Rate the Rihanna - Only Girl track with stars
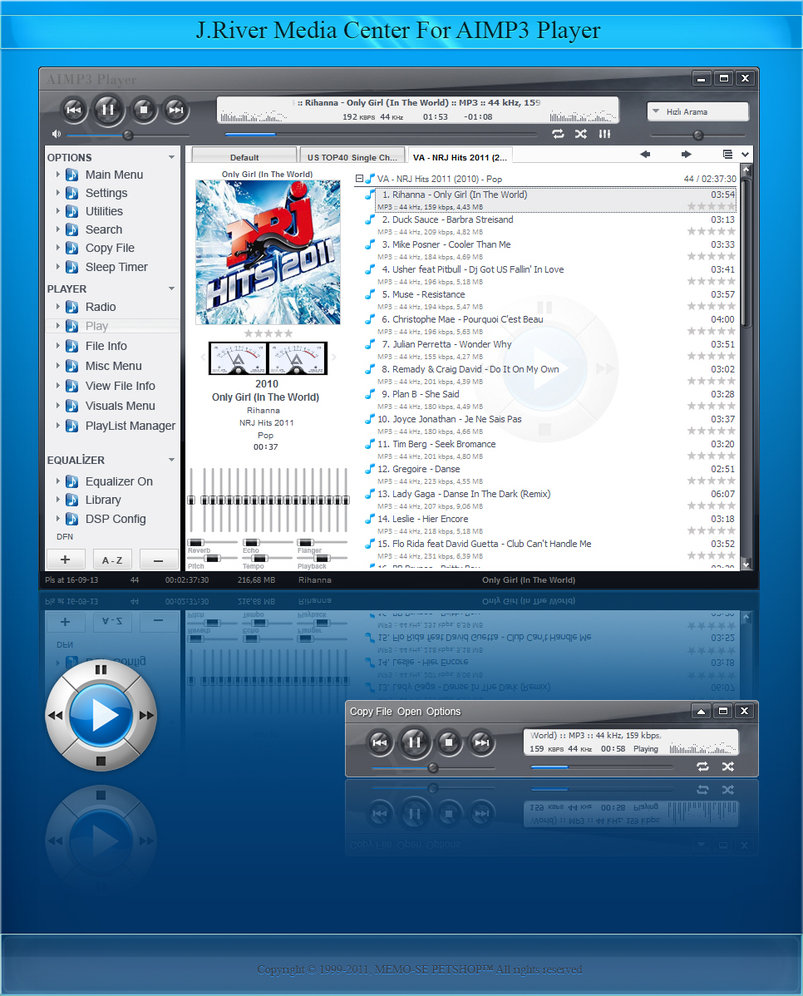 point(712,206)
